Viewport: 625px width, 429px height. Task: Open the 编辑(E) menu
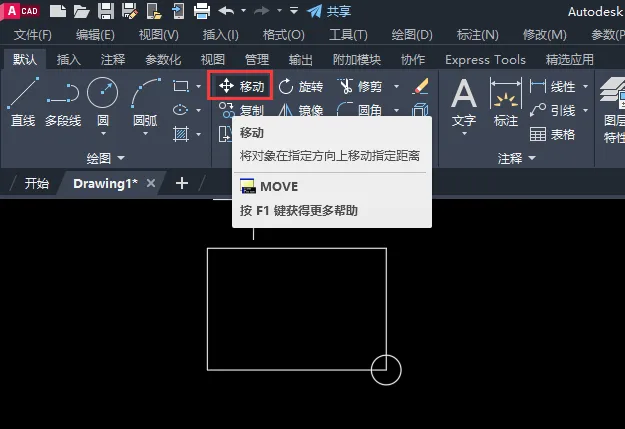(95, 35)
